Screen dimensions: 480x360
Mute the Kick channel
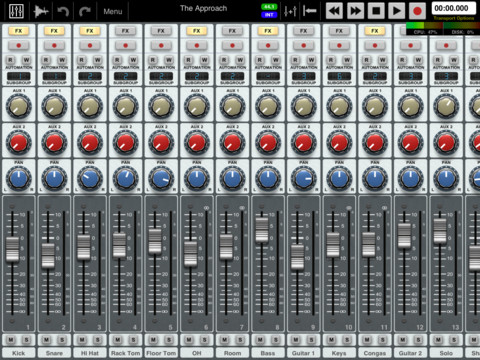(11, 340)
